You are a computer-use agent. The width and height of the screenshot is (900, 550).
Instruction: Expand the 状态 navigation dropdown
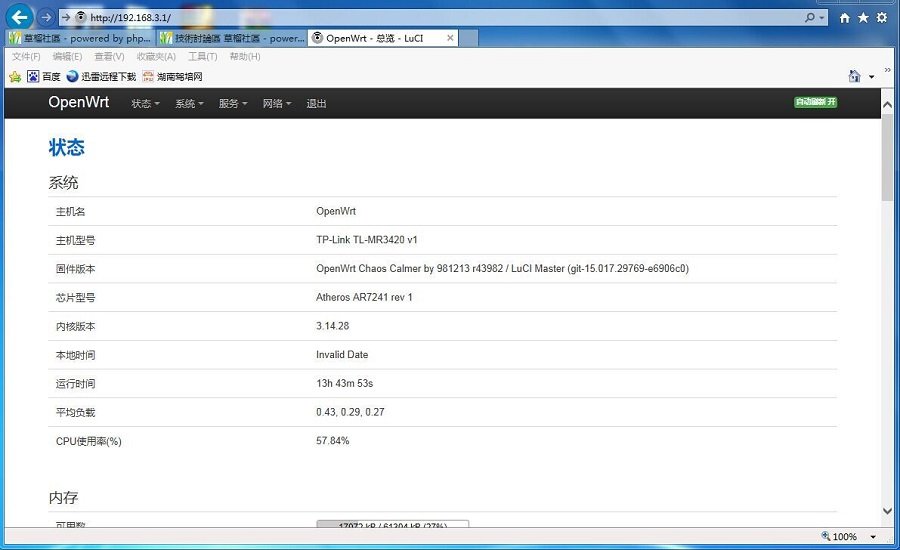point(145,103)
